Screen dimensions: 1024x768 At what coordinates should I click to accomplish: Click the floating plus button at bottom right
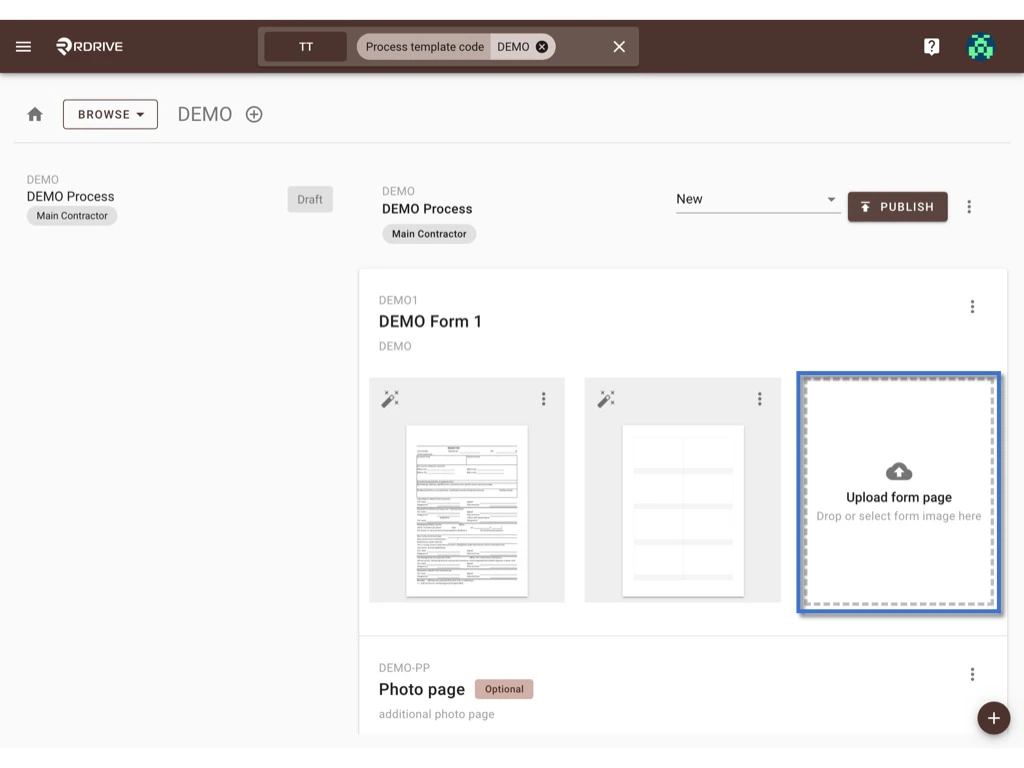[993, 718]
